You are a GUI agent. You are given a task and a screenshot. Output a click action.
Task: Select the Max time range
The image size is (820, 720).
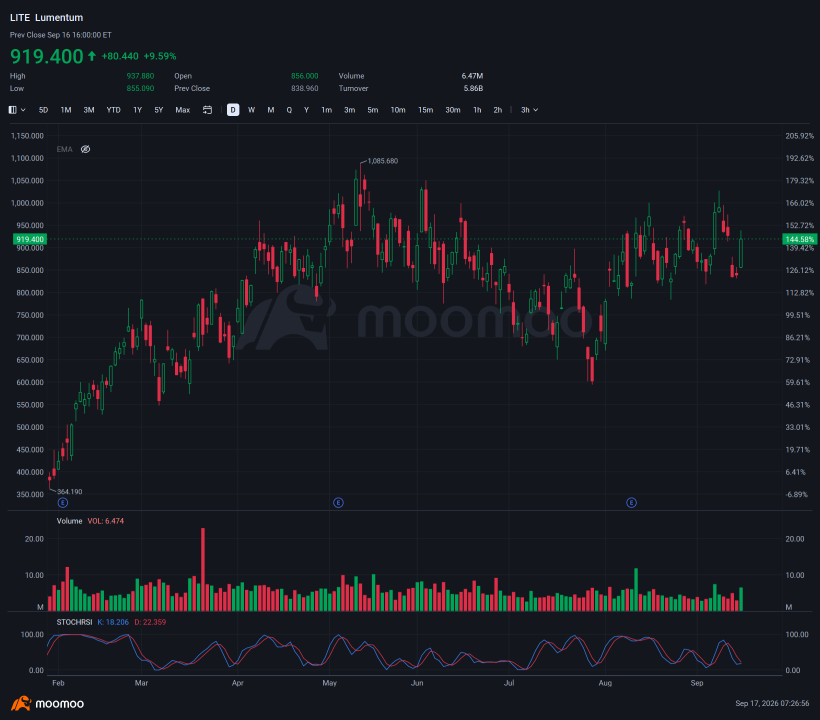pyautogui.click(x=183, y=110)
